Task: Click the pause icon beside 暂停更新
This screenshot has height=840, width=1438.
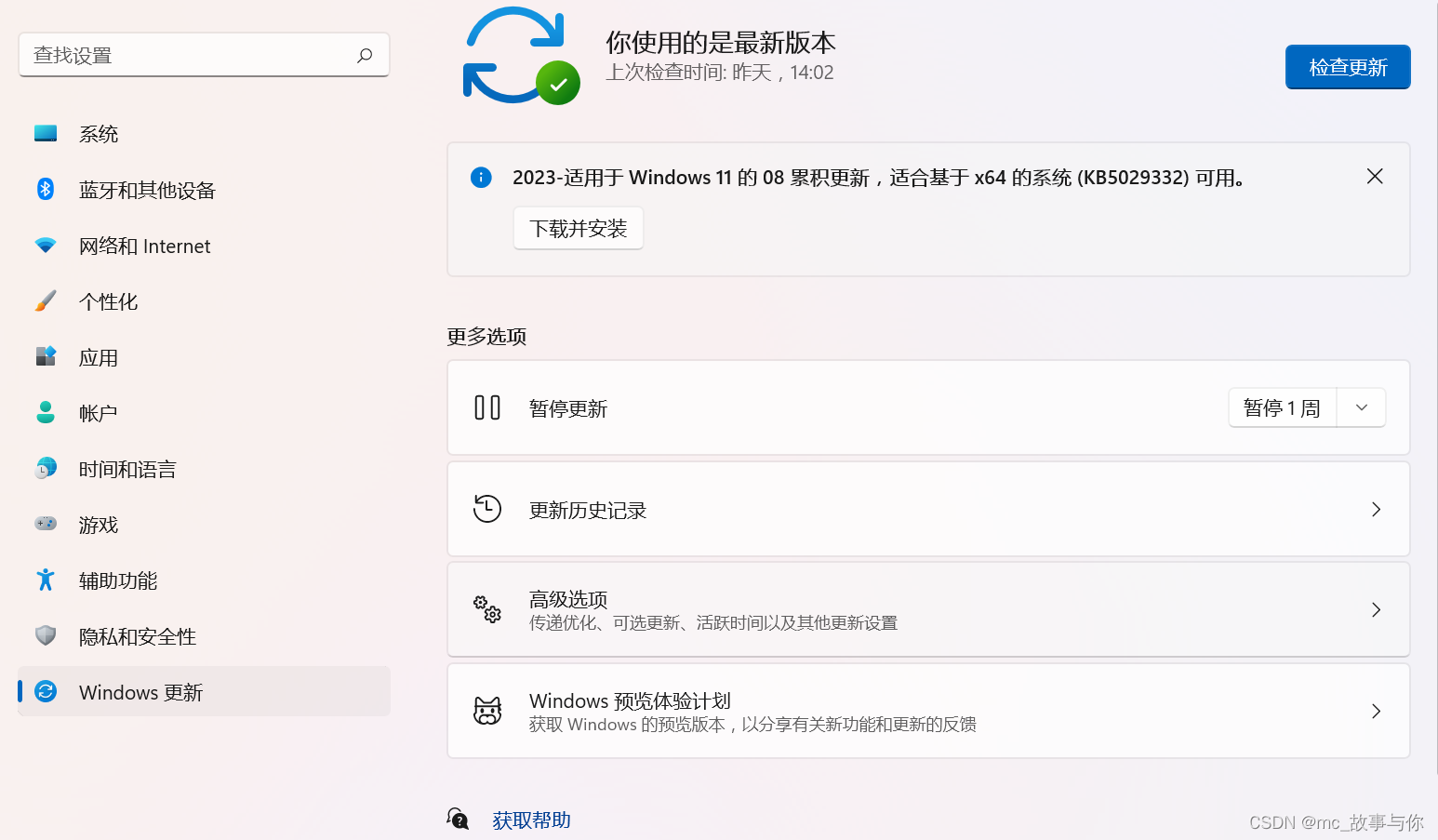Action: click(487, 407)
